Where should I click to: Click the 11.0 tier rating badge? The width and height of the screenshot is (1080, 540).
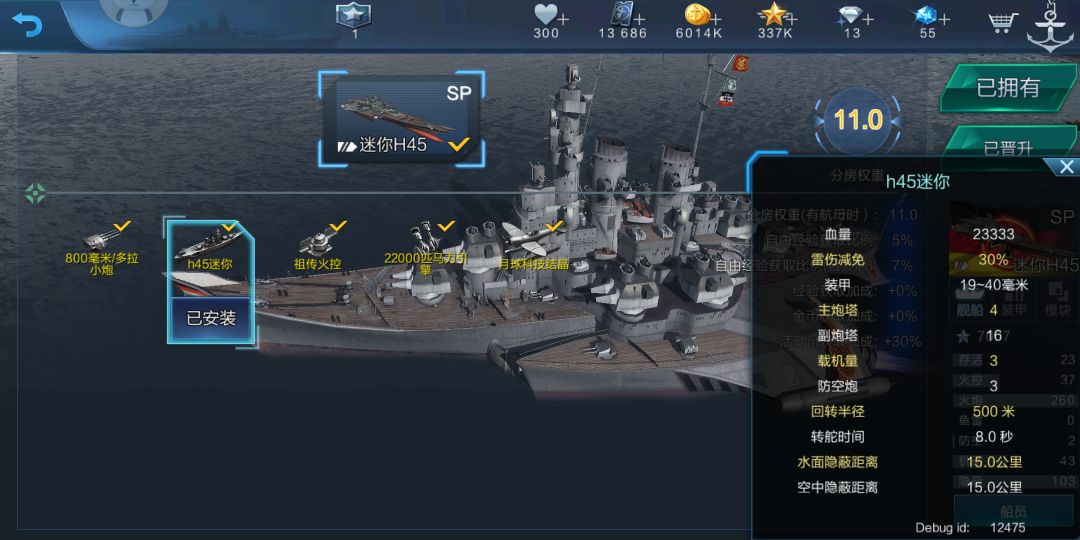(858, 120)
